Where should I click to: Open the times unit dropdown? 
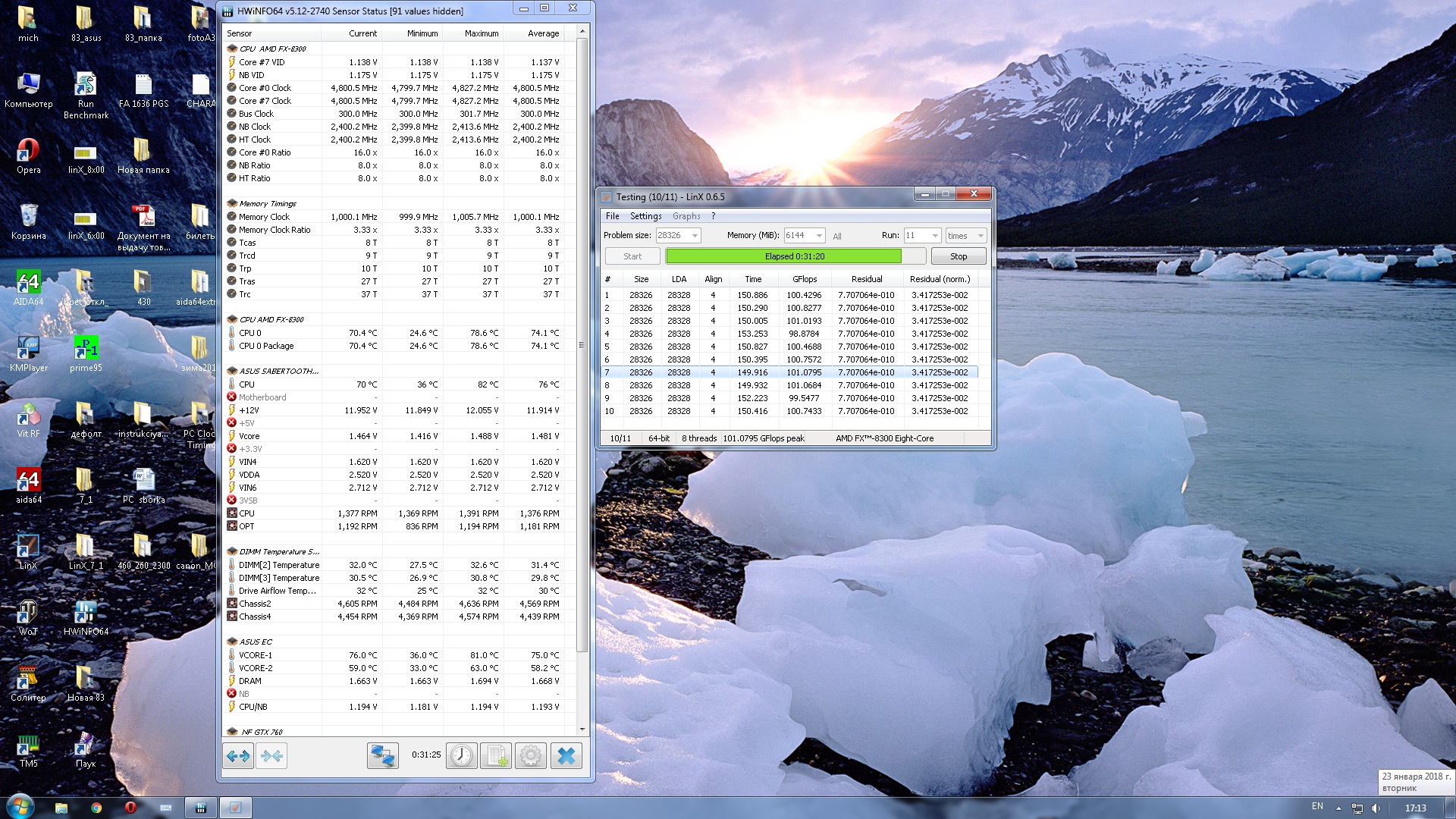click(x=980, y=236)
